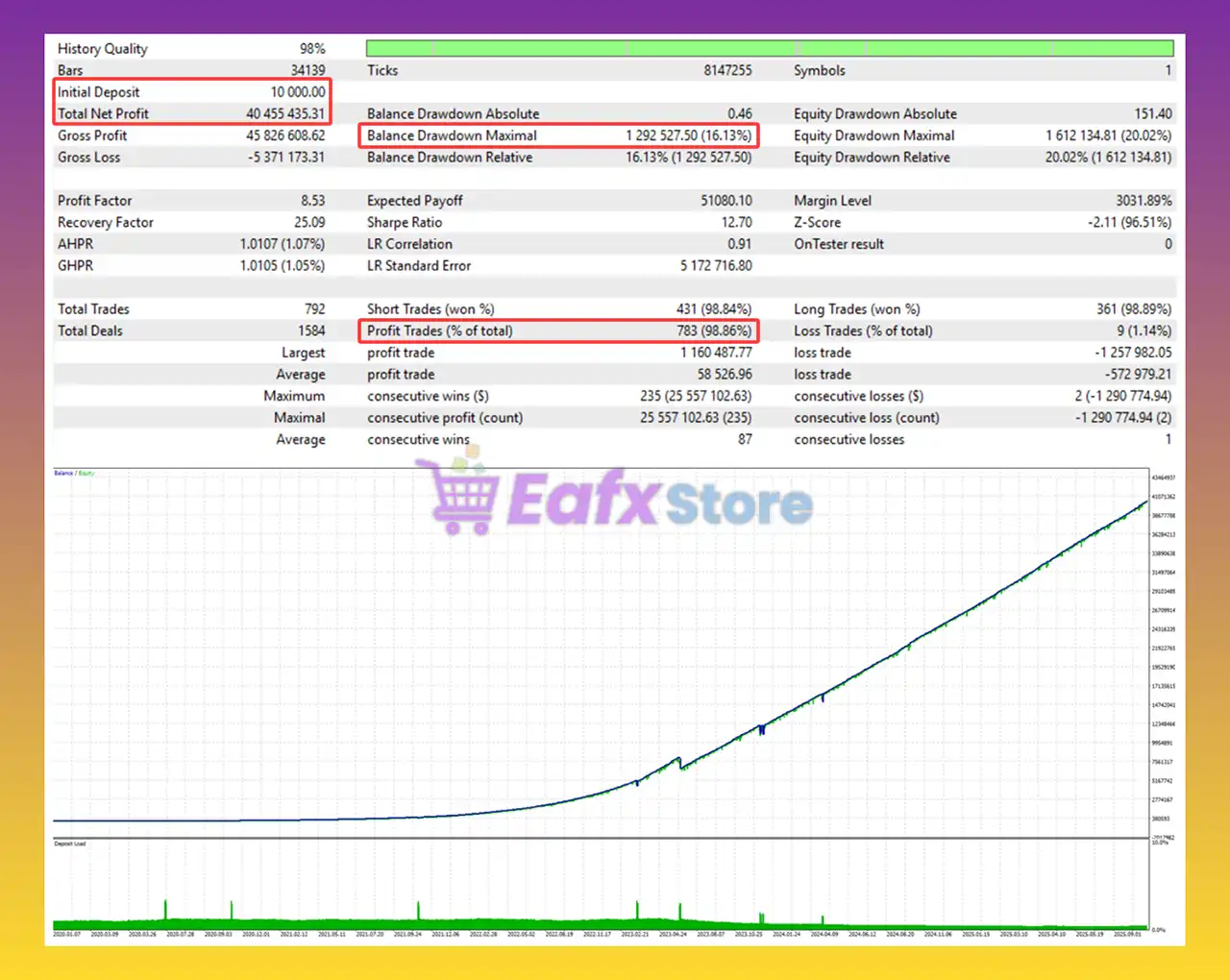Select the Initial Deposit value 10 000.00
The height and width of the screenshot is (980, 1230).
point(297,92)
